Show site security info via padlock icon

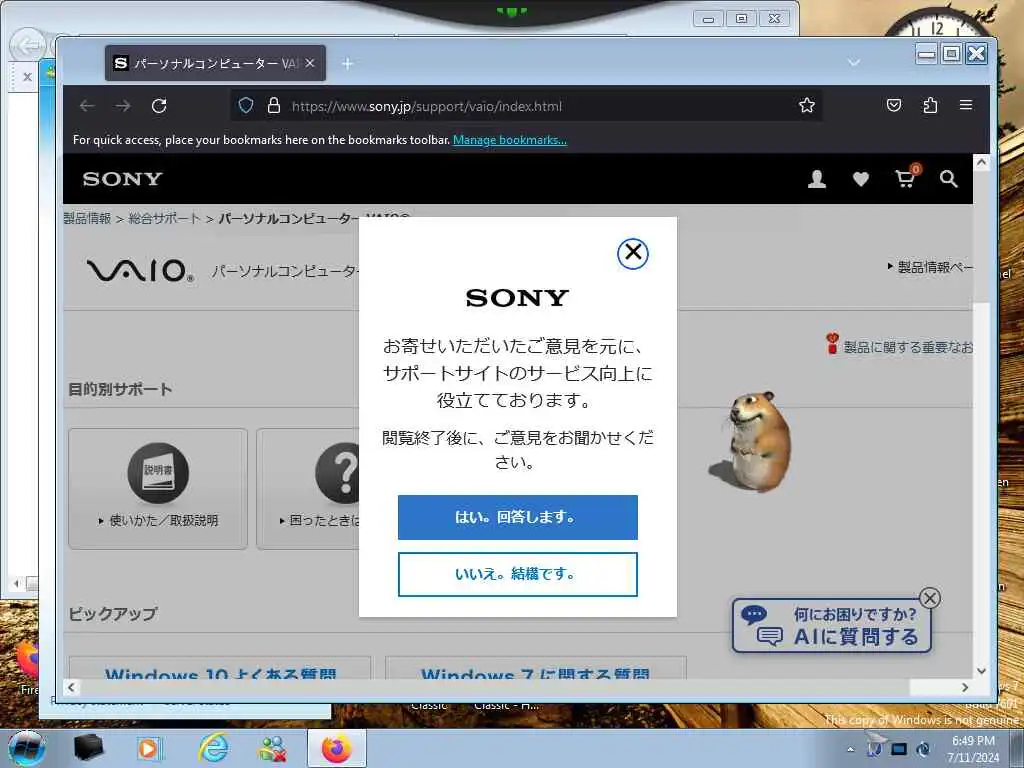274,105
